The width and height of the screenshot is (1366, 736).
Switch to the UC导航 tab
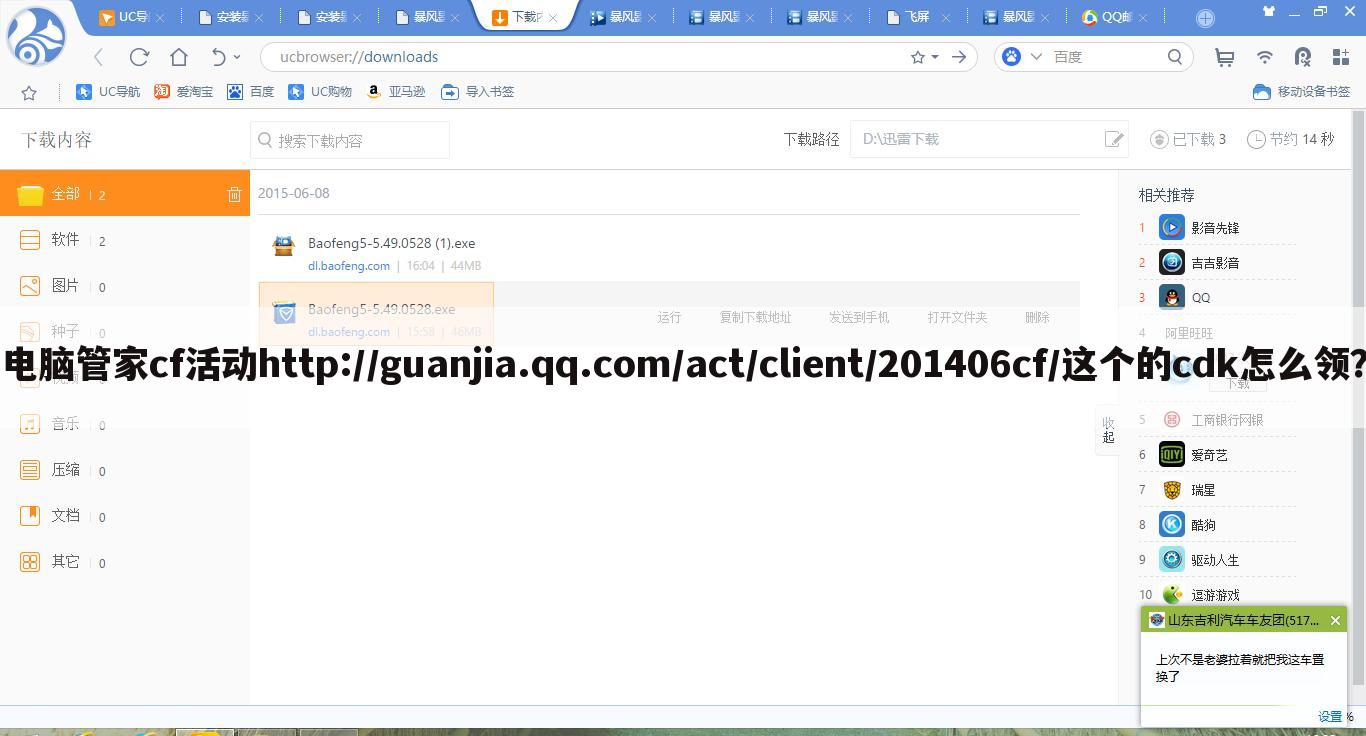(x=133, y=17)
